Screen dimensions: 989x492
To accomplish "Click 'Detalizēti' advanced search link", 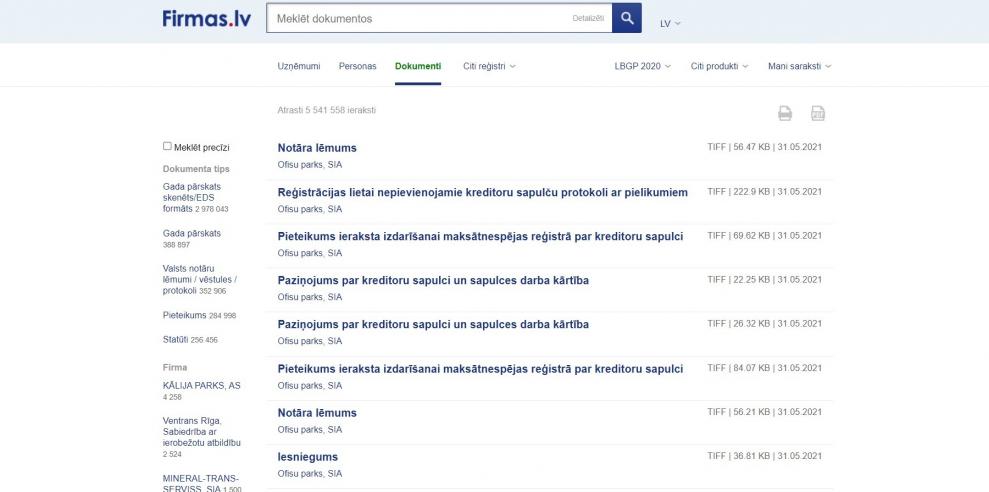I will click(x=588, y=18).
